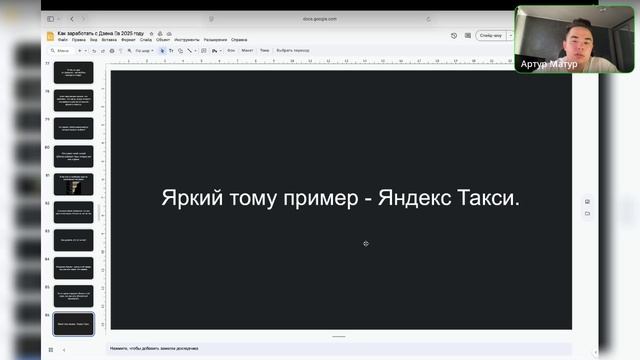640x360 pixels.
Task: Click the Меню search field
Action: pos(62,51)
